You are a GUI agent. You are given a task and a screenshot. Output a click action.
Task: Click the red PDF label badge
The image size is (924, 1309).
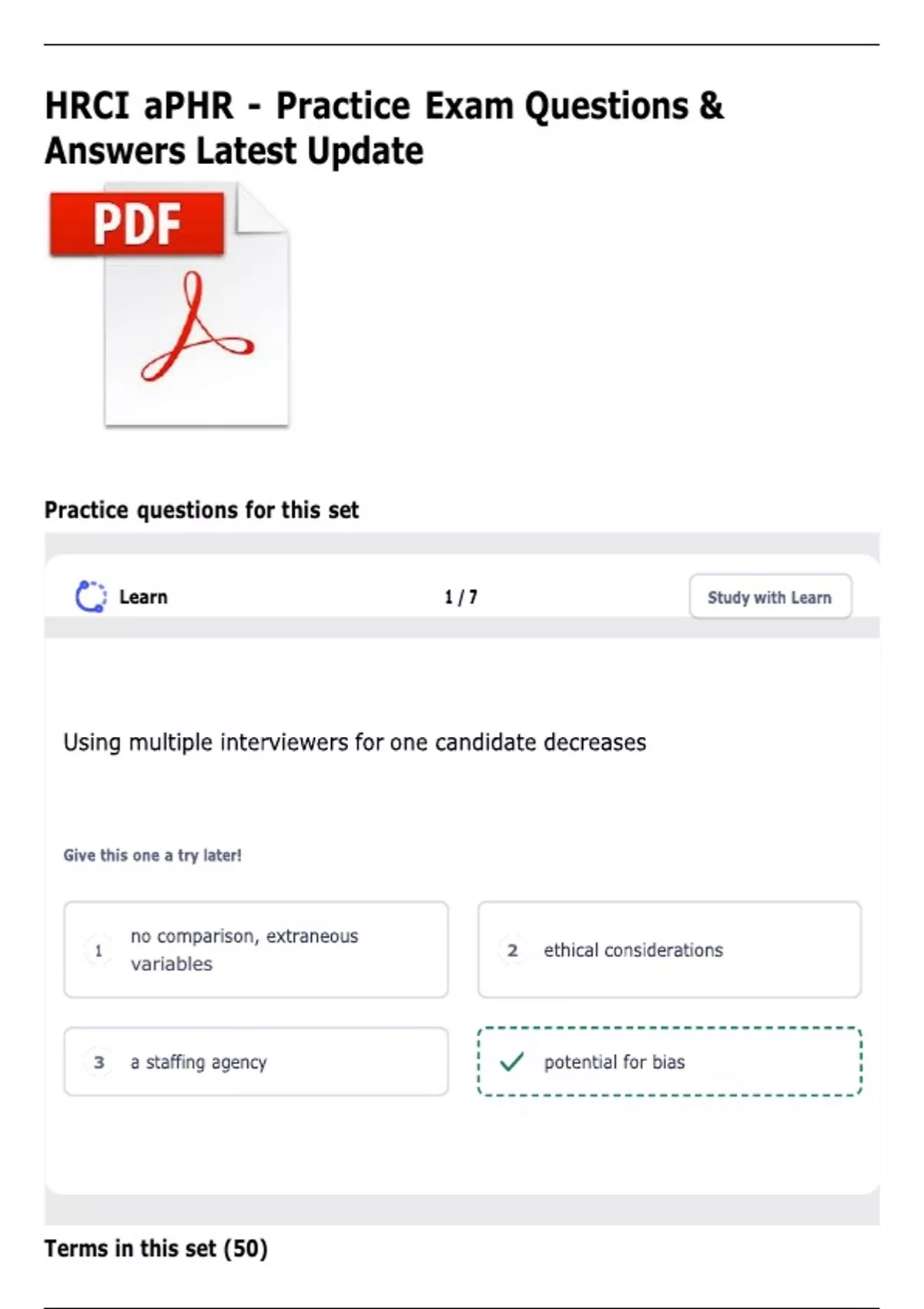[137, 223]
